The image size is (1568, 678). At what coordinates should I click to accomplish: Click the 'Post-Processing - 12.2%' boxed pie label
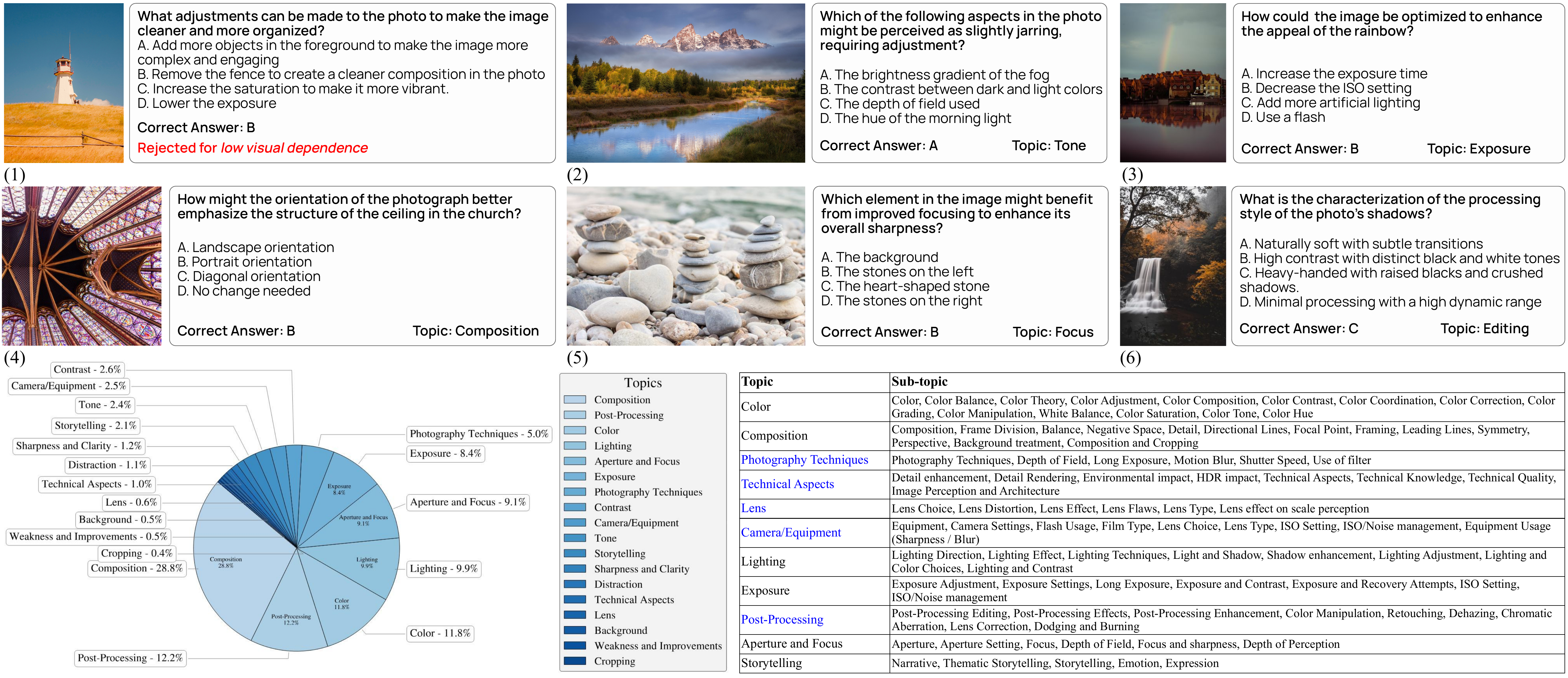coord(130,659)
